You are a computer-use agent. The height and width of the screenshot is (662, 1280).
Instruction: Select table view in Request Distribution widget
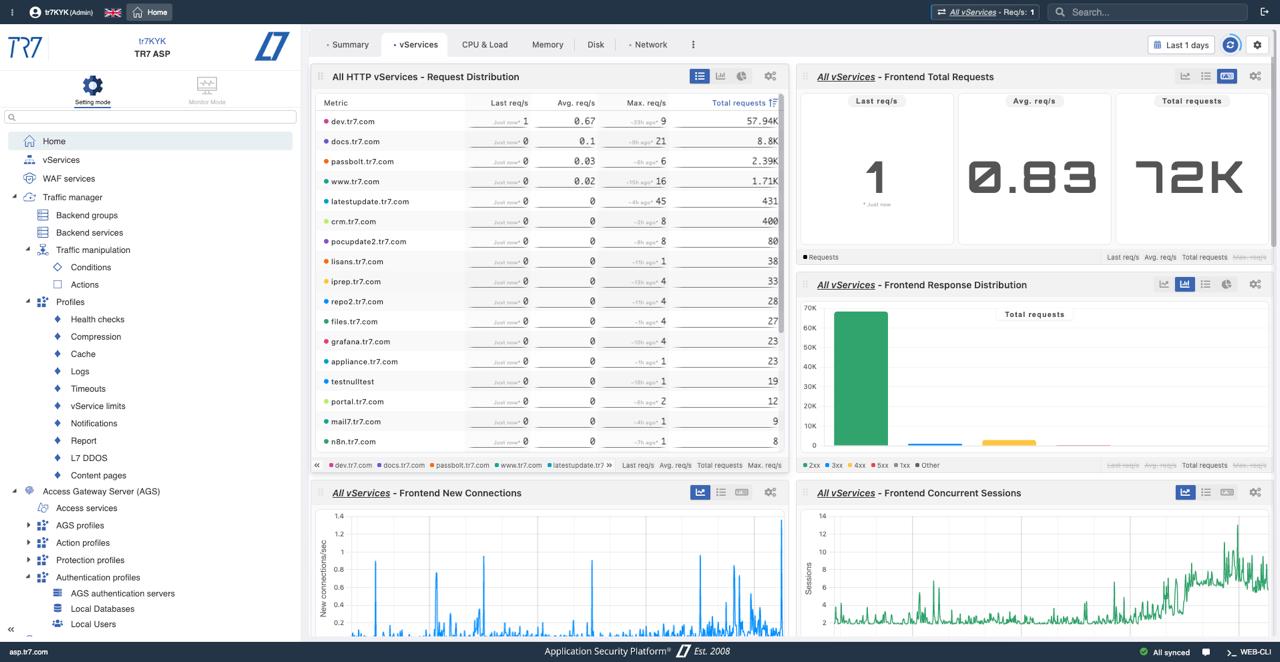tap(700, 76)
